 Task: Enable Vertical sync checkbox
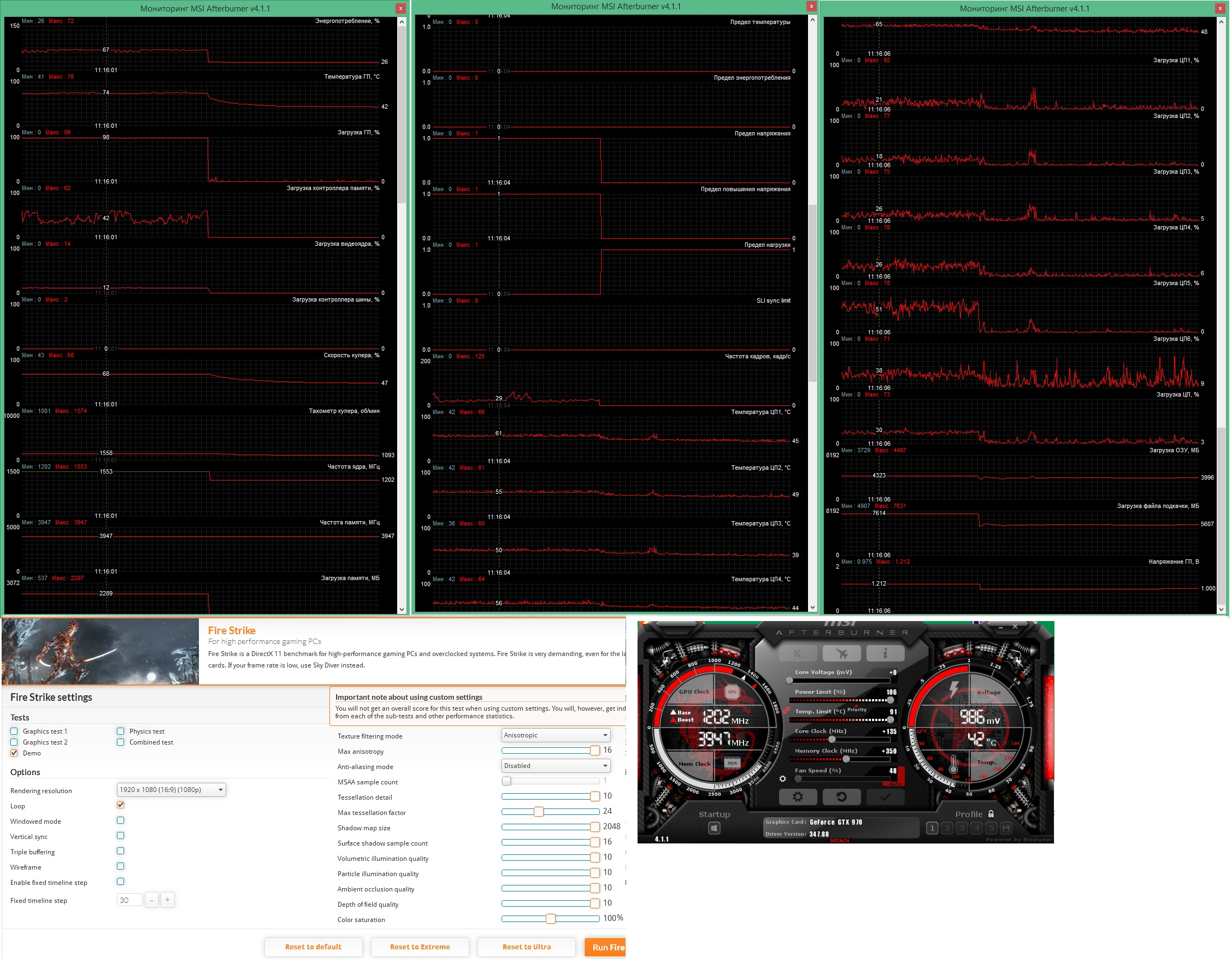tap(120, 836)
